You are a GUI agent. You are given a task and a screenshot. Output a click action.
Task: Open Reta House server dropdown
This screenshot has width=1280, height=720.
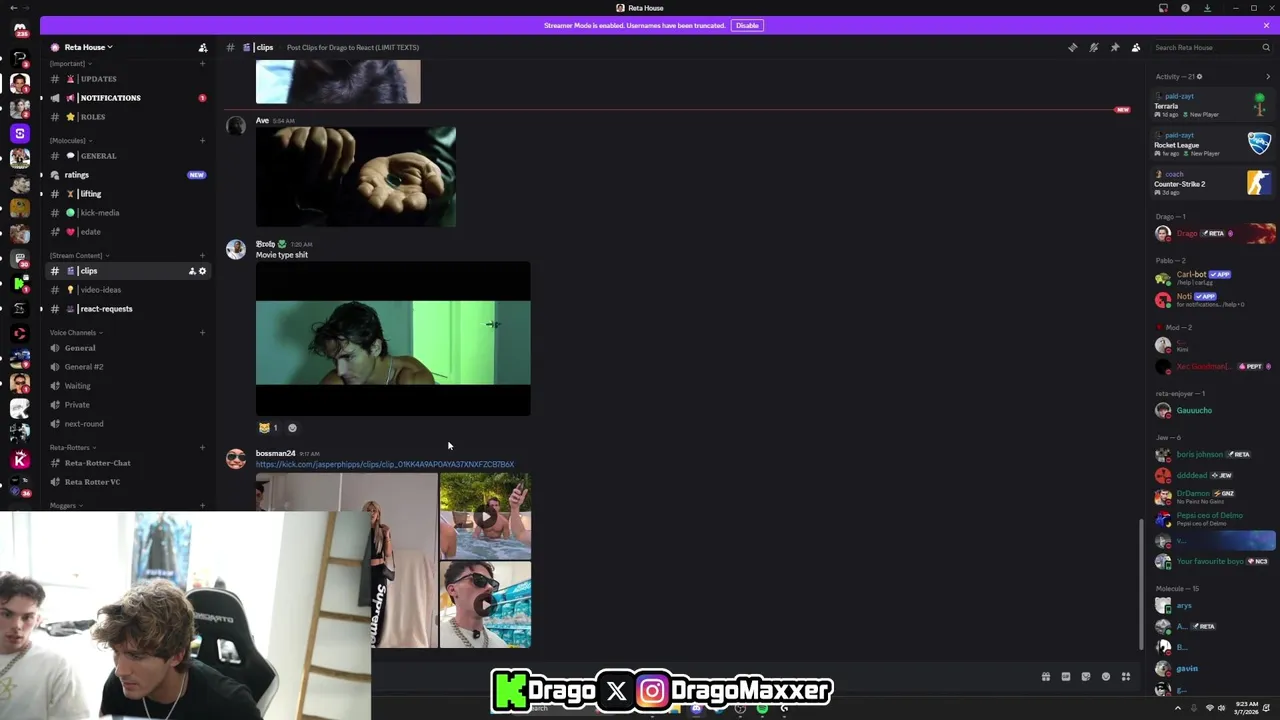(88, 47)
